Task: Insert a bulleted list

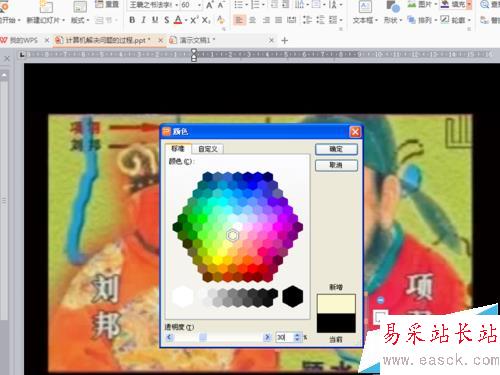Action: coord(238,5)
